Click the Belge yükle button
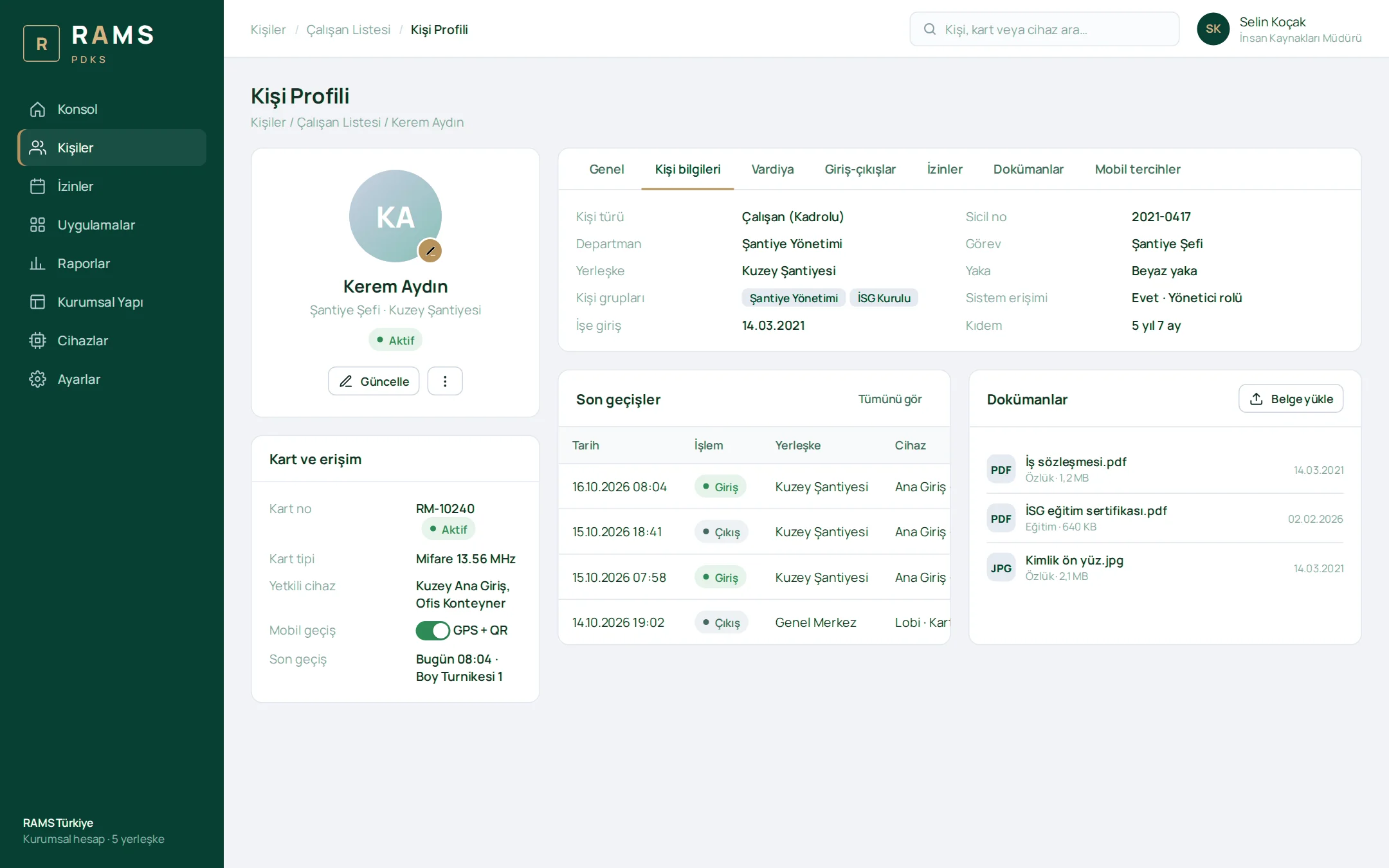This screenshot has width=1389, height=868. [1291, 399]
